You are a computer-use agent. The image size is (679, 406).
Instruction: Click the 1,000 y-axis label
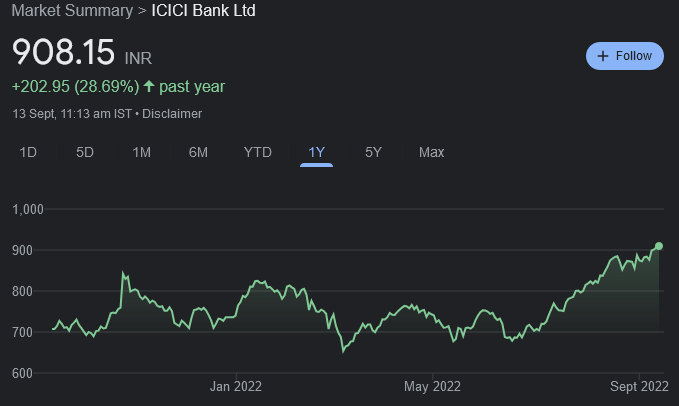pyautogui.click(x=30, y=209)
